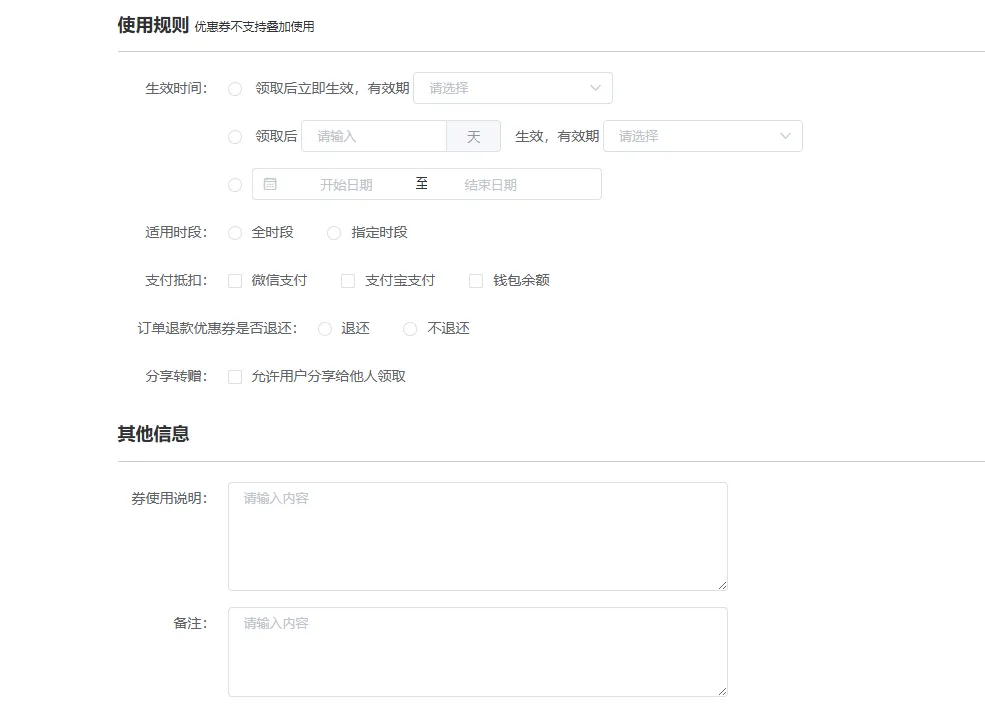Select the date range radio option
This screenshot has width=985, height=707.
[x=235, y=184]
